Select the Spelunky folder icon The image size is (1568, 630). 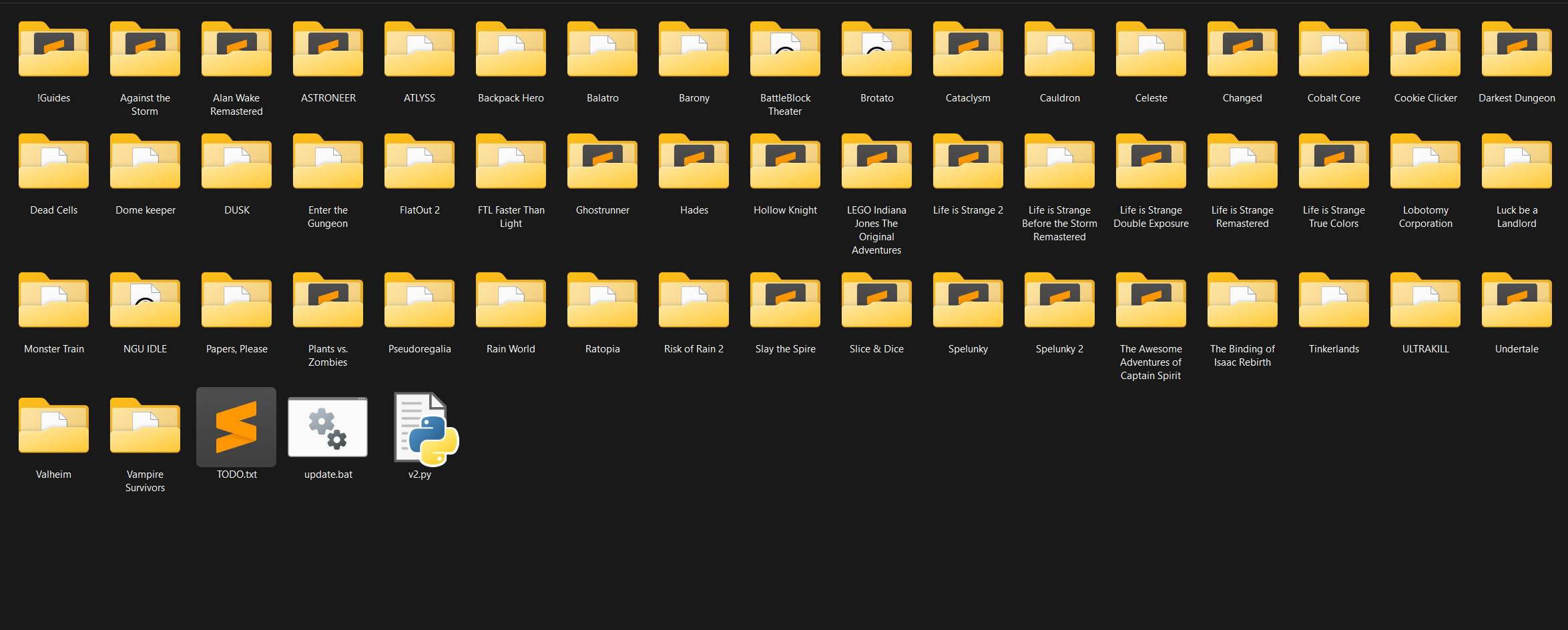tap(968, 300)
